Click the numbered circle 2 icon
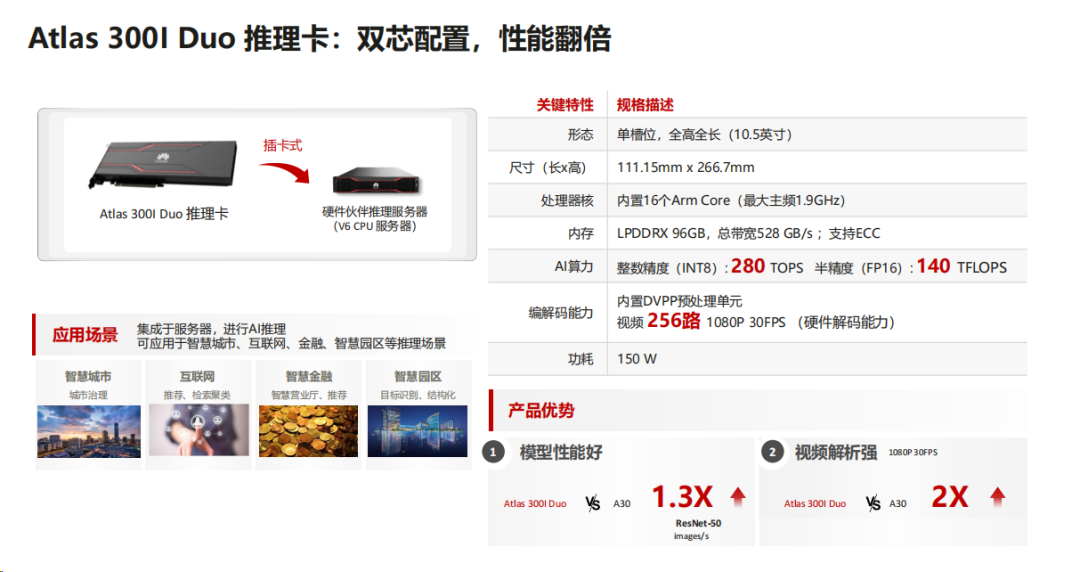 [x=772, y=453]
